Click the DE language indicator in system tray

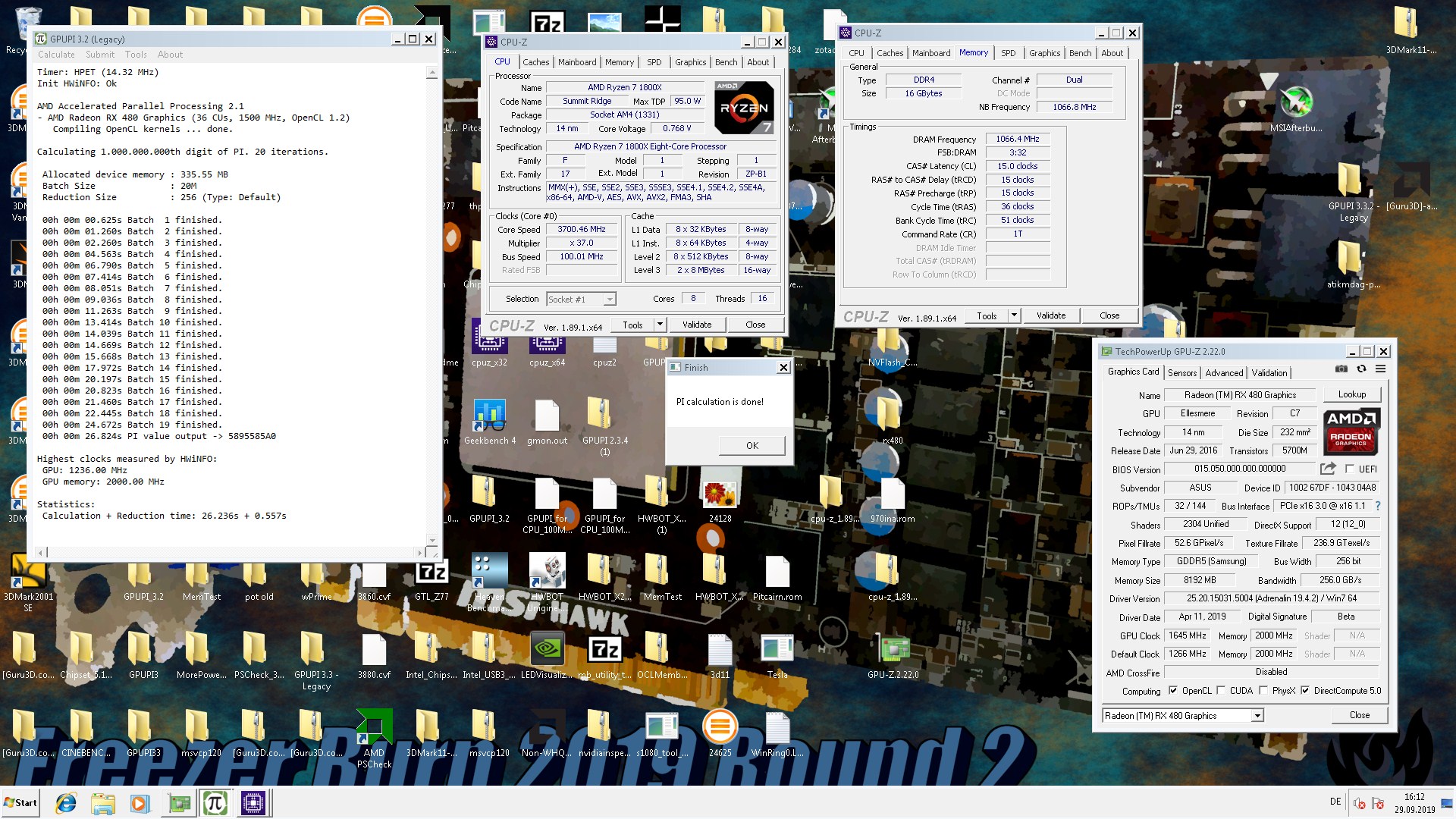(1335, 802)
